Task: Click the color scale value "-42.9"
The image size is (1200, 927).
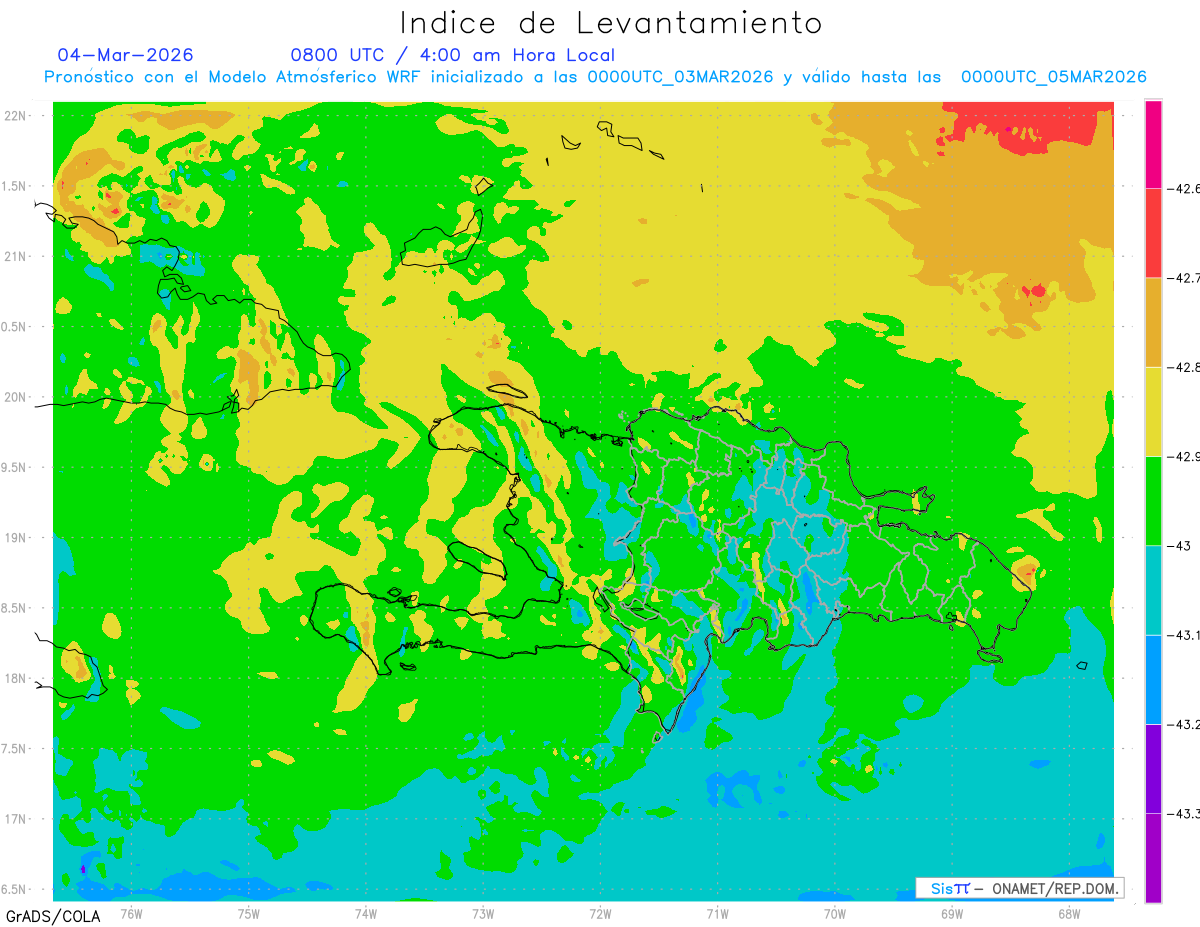Action: tap(1186, 456)
